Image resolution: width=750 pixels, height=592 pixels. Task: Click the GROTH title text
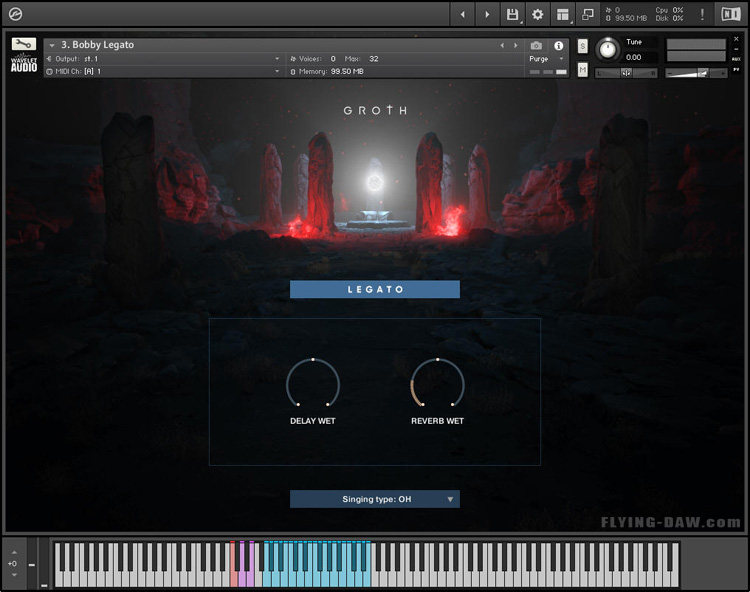(375, 110)
